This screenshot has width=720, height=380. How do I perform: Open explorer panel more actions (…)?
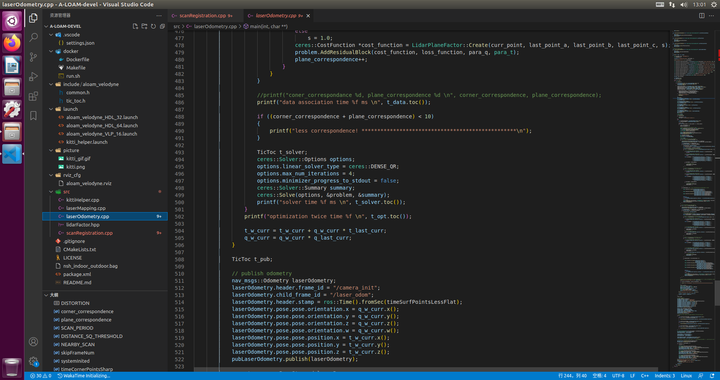point(159,16)
